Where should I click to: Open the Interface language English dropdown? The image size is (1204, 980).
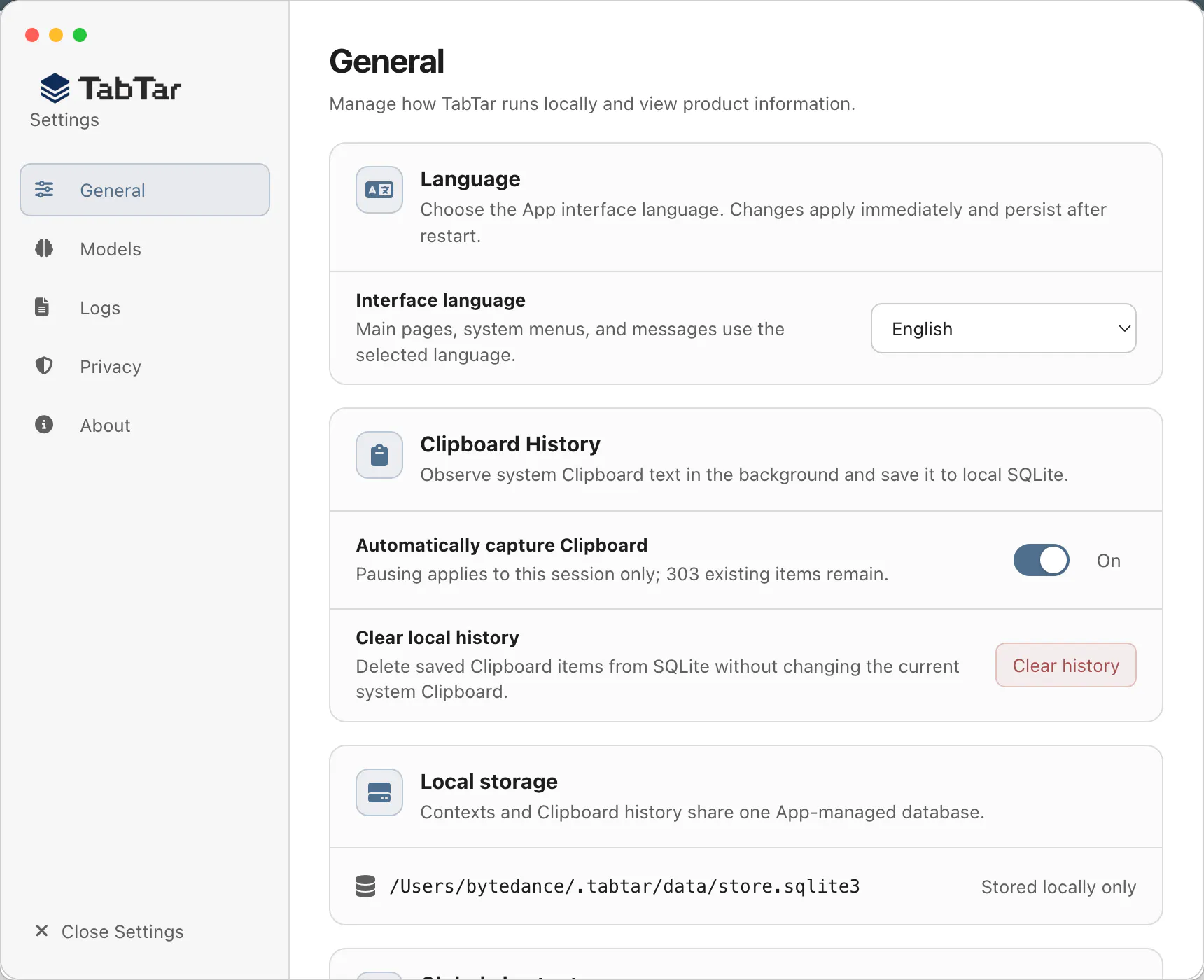pyautogui.click(x=1003, y=328)
